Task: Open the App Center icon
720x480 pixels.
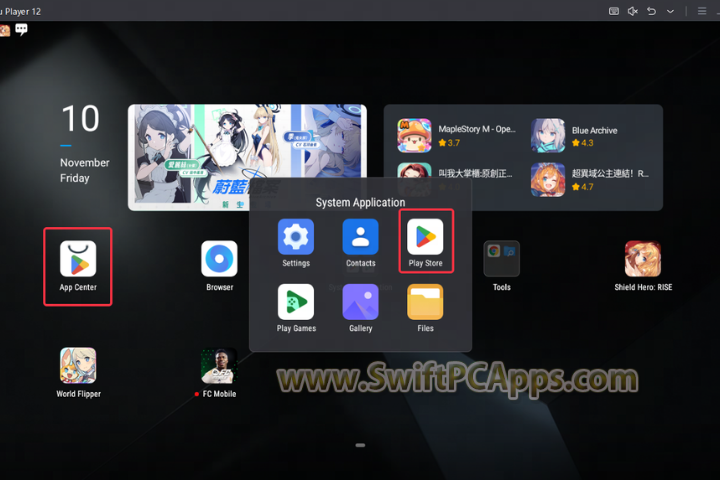Action: pyautogui.click(x=78, y=259)
